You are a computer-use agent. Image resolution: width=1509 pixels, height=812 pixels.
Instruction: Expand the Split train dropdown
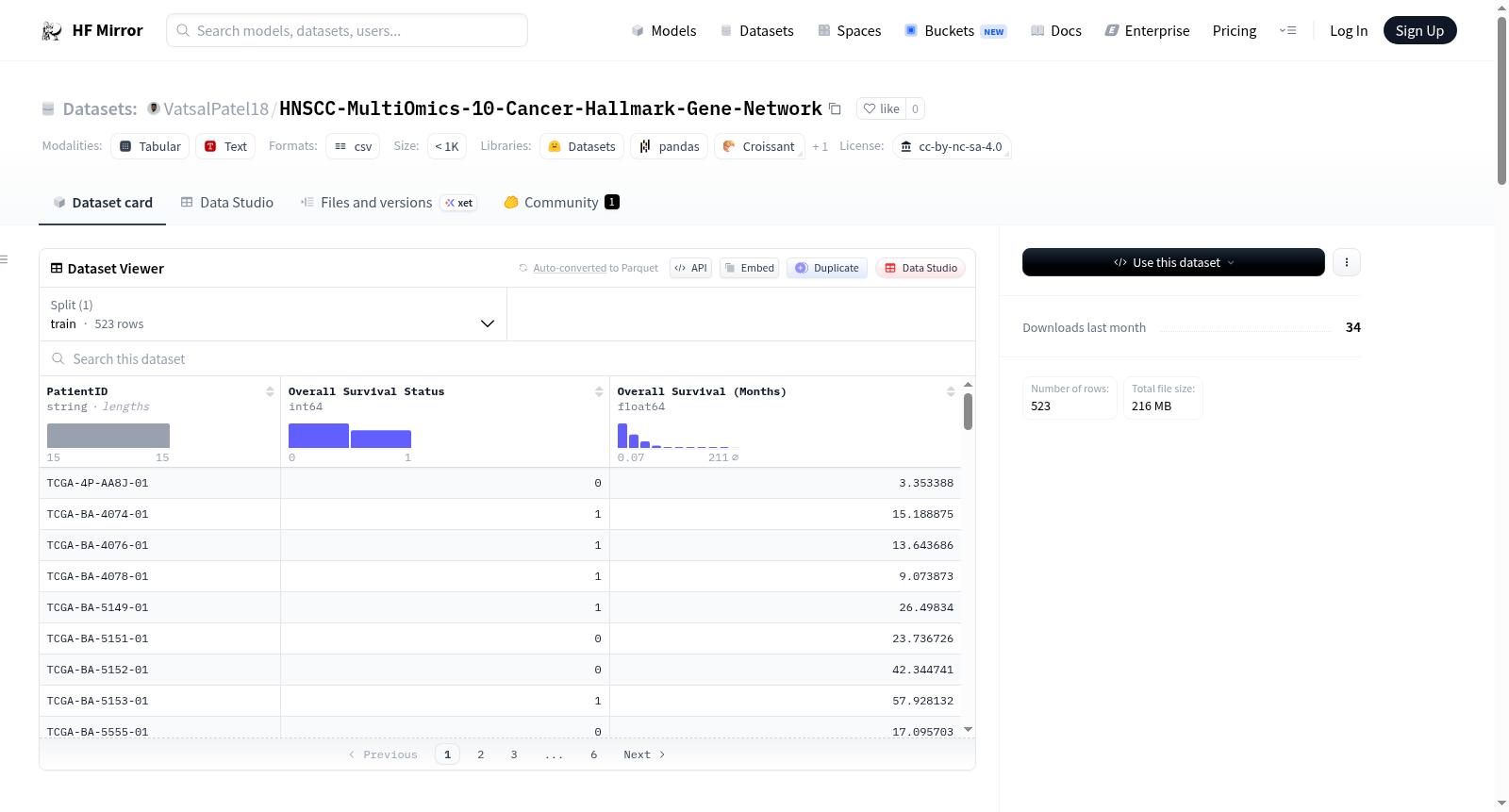click(x=273, y=314)
